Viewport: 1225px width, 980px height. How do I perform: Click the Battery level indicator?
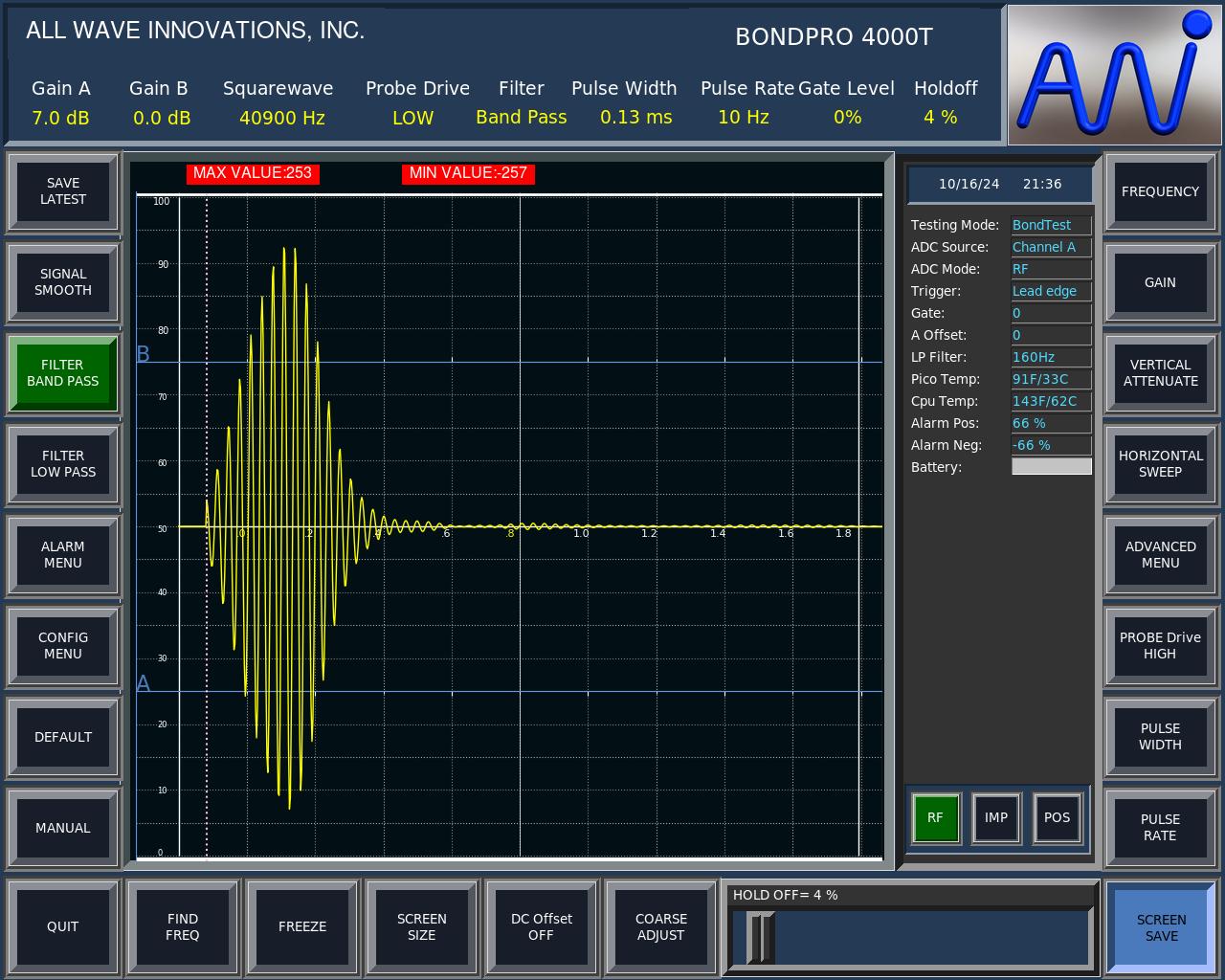[x=1051, y=466]
